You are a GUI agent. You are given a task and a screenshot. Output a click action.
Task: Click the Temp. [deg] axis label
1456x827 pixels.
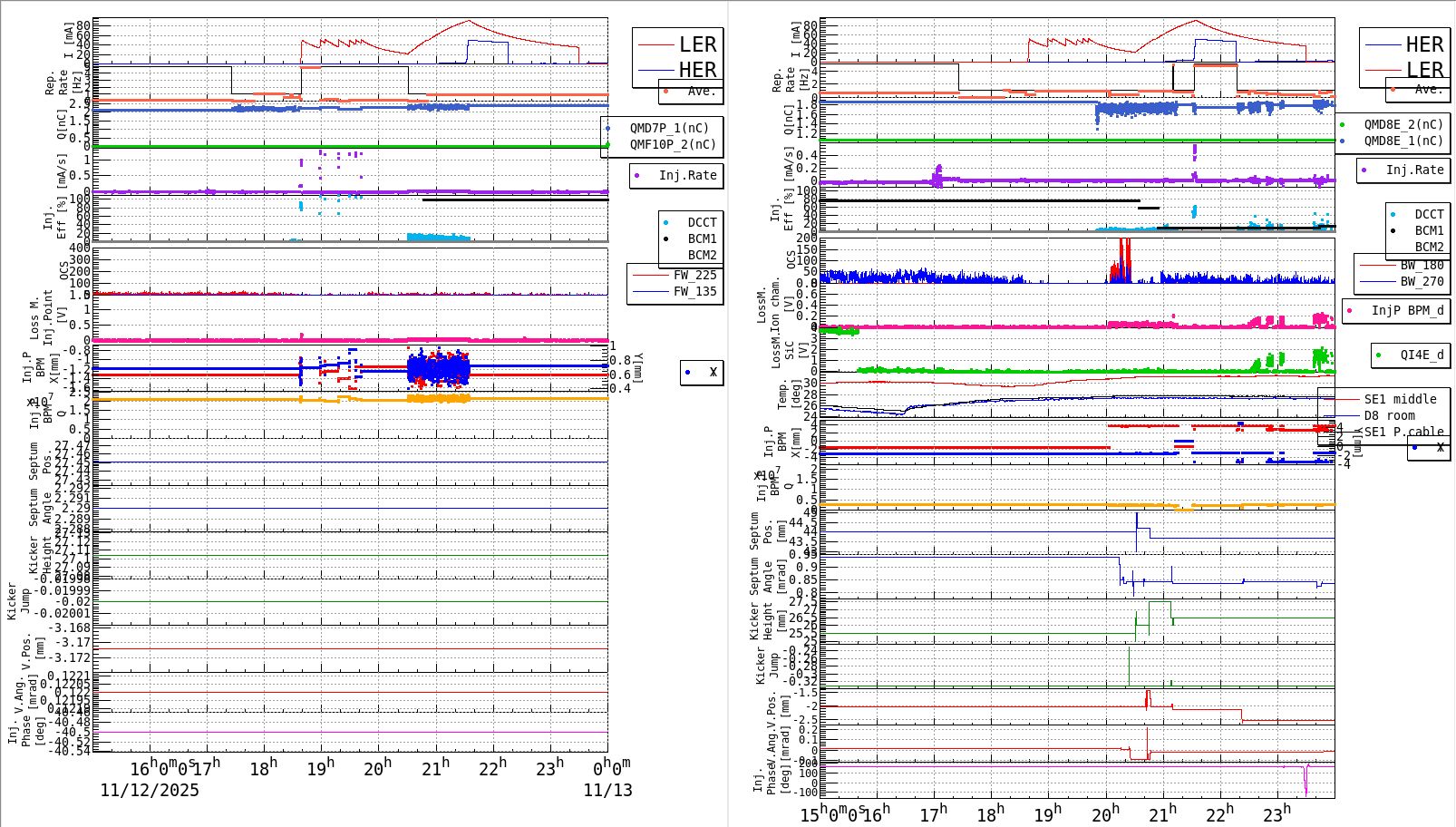(790, 394)
